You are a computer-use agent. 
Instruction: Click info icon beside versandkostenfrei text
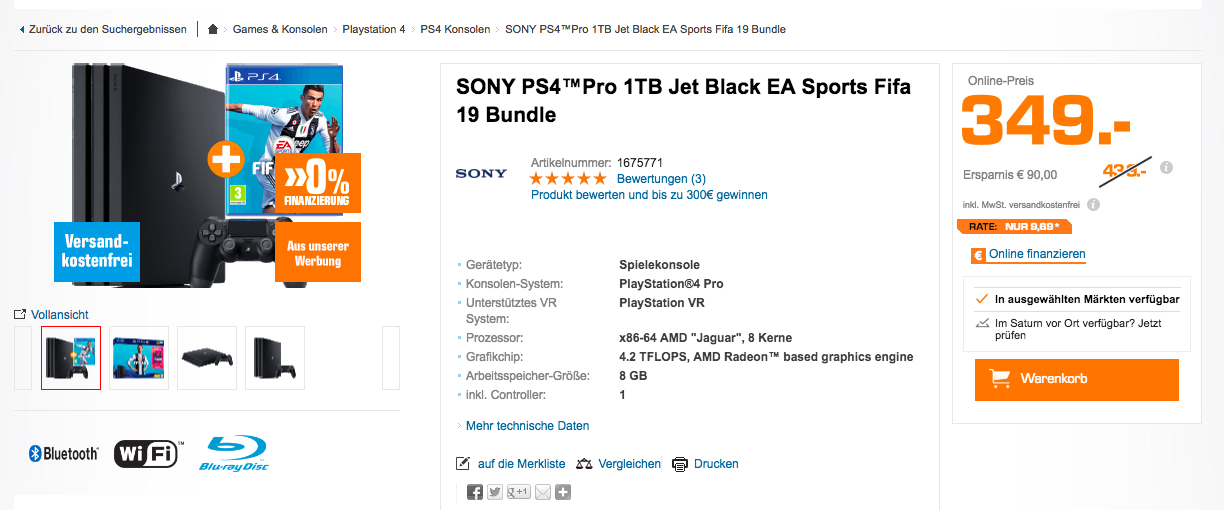[1093, 205]
